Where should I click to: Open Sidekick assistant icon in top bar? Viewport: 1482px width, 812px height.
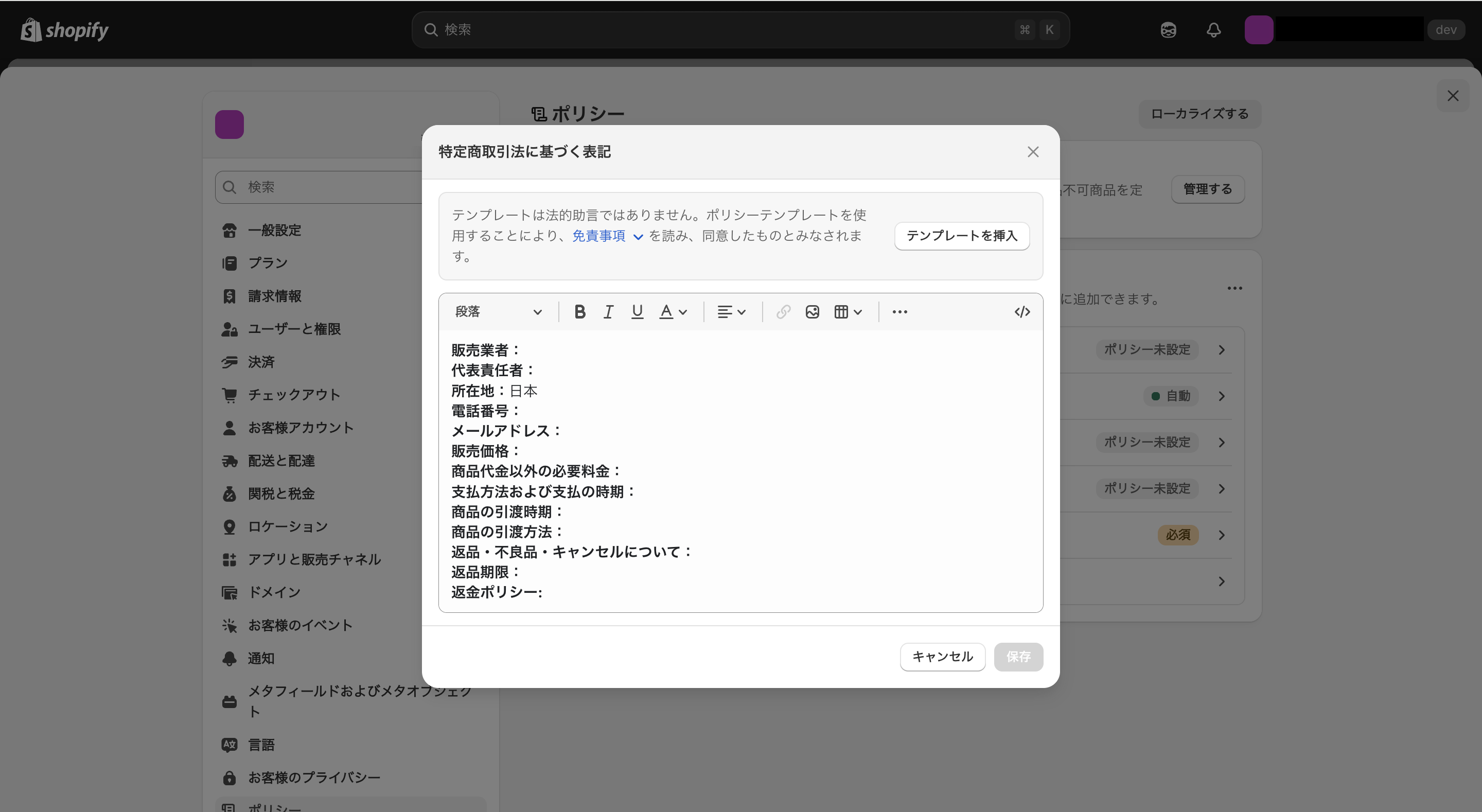[x=1168, y=30]
